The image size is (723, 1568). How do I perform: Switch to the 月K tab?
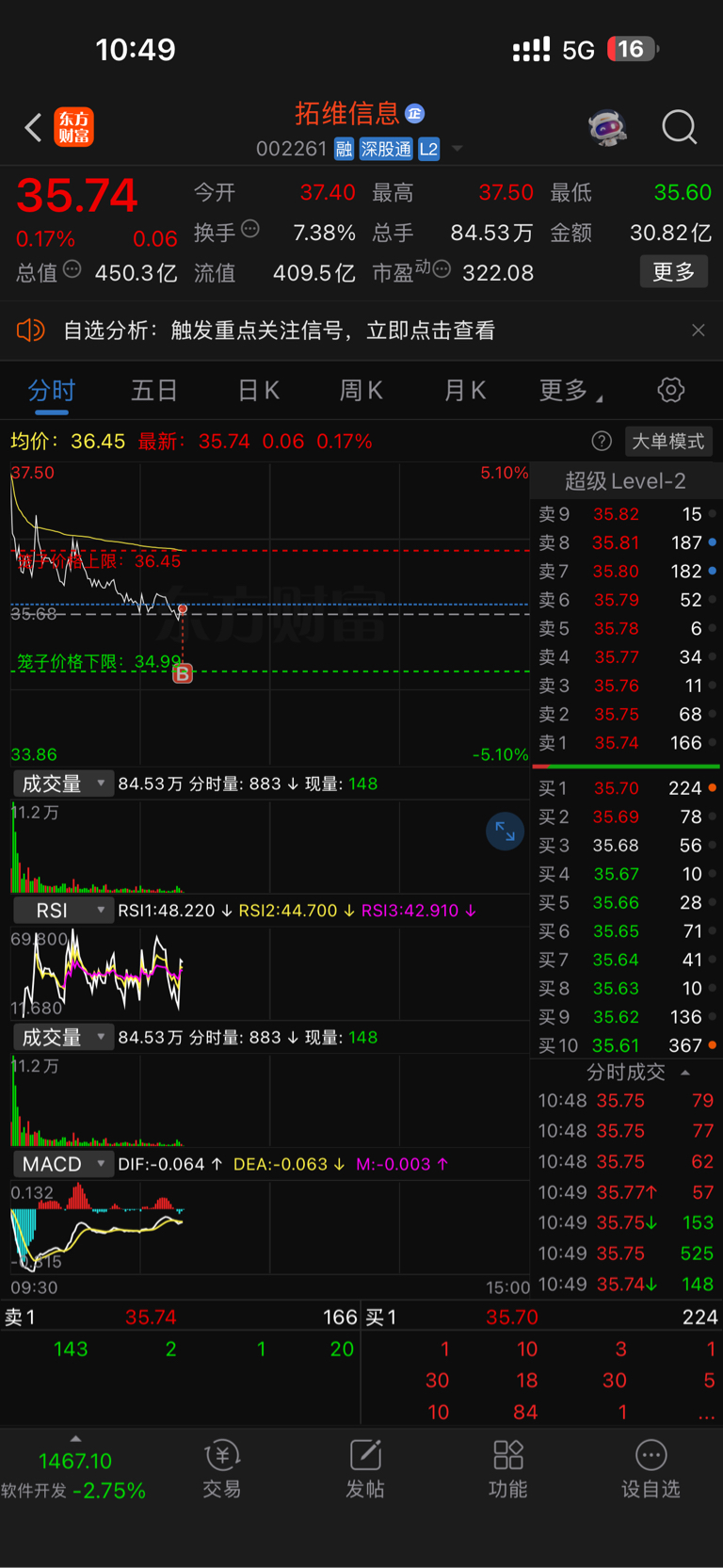tap(465, 390)
